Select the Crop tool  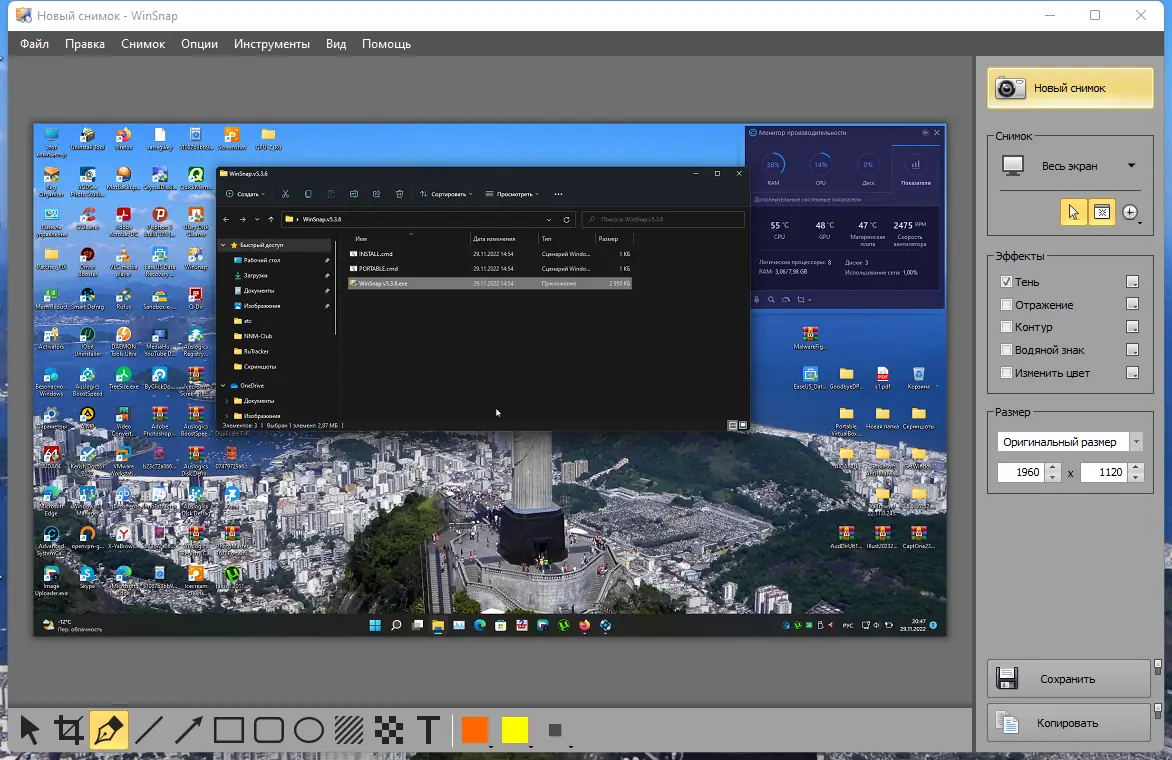[69, 730]
